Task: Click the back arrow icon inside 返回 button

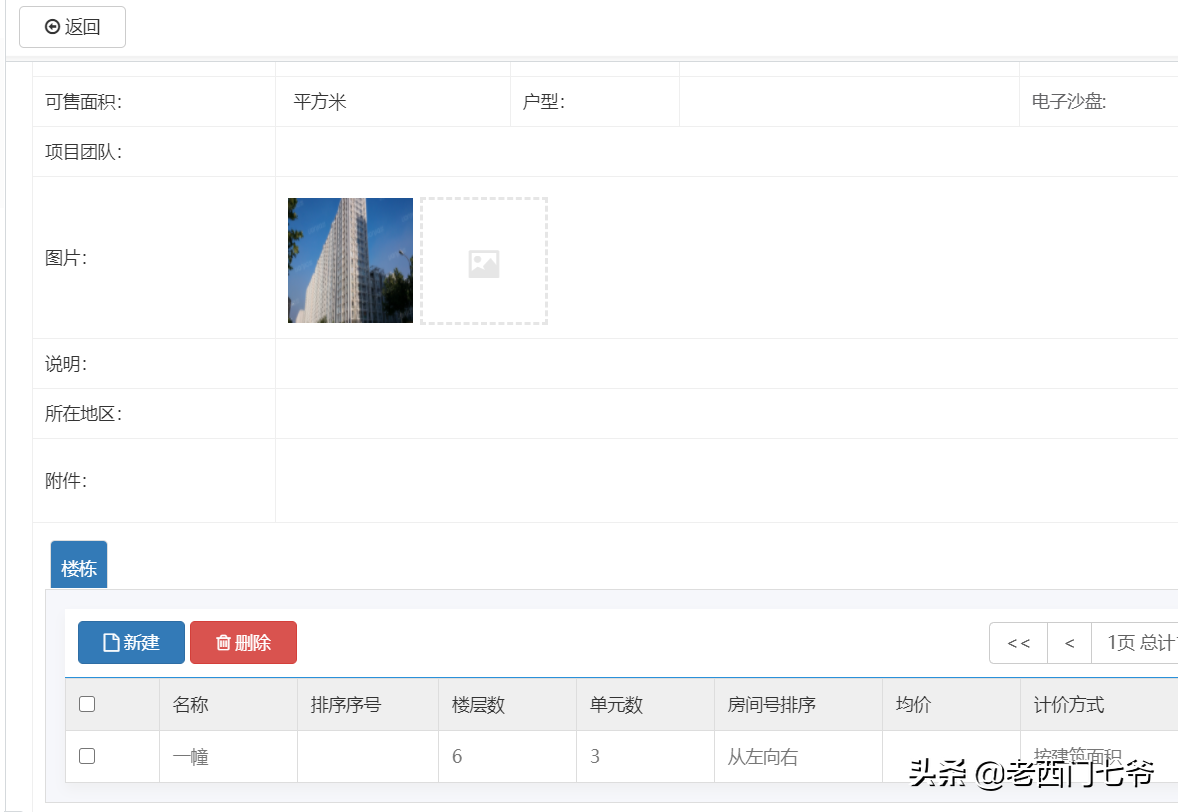Action: point(52,27)
